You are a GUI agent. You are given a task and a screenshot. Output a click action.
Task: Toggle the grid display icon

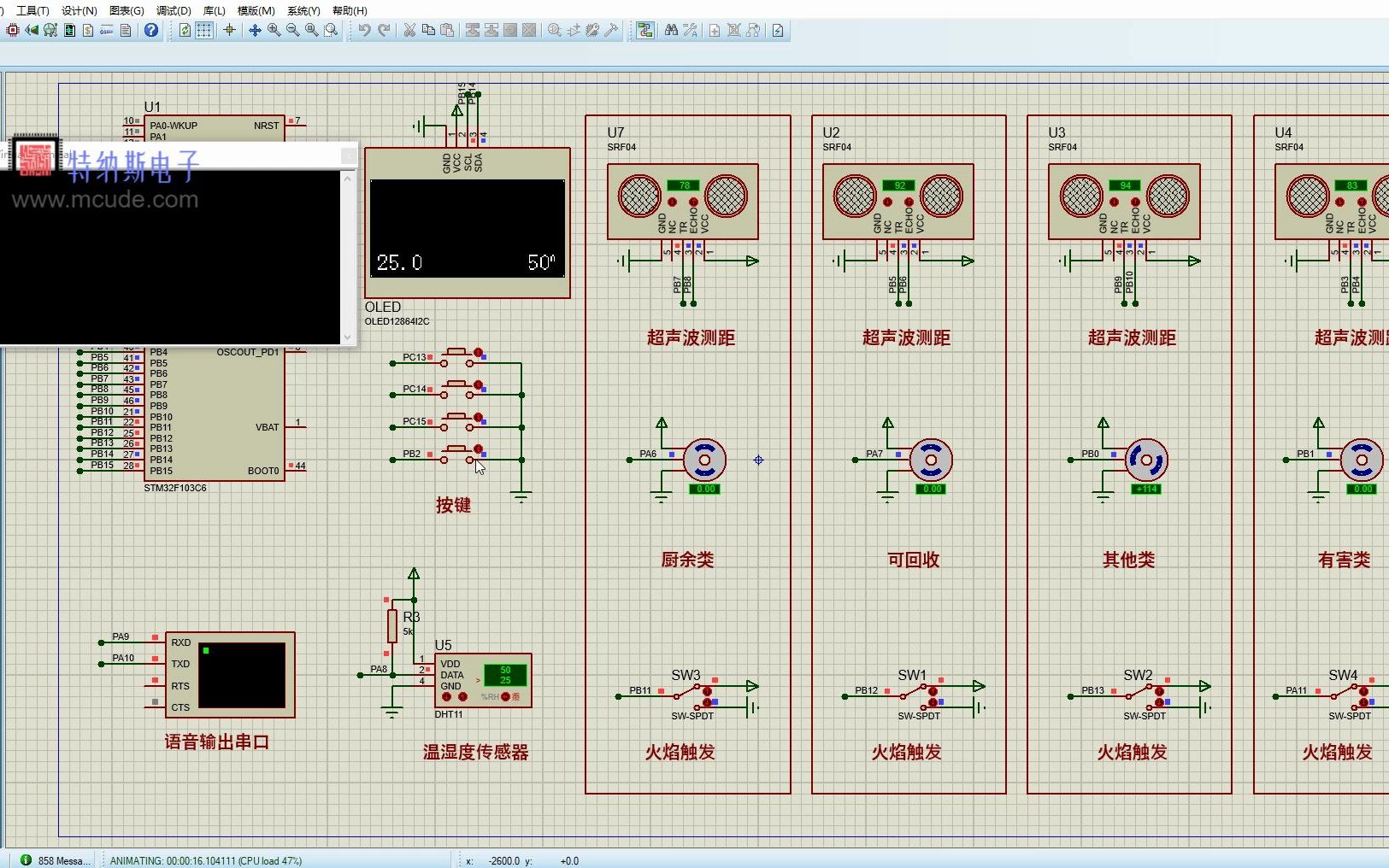[x=205, y=31]
